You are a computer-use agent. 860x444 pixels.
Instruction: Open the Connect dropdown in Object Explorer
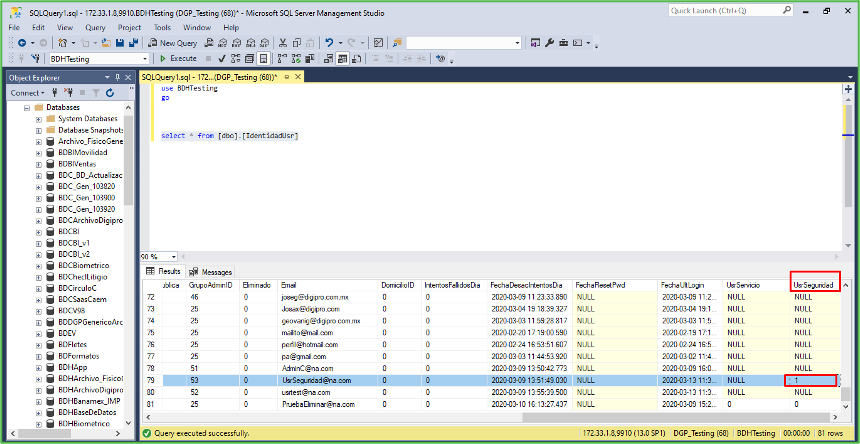pos(28,92)
